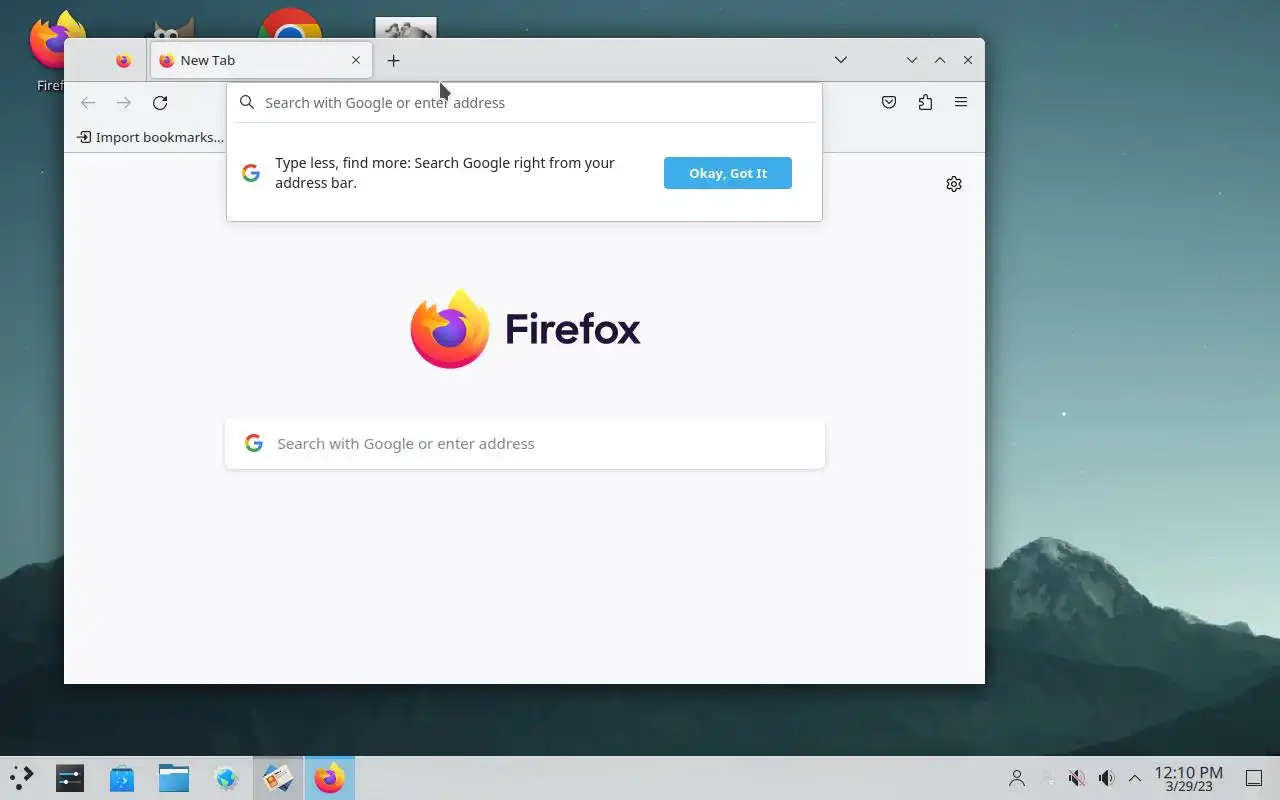Focus the address bar at the top

[524, 102]
